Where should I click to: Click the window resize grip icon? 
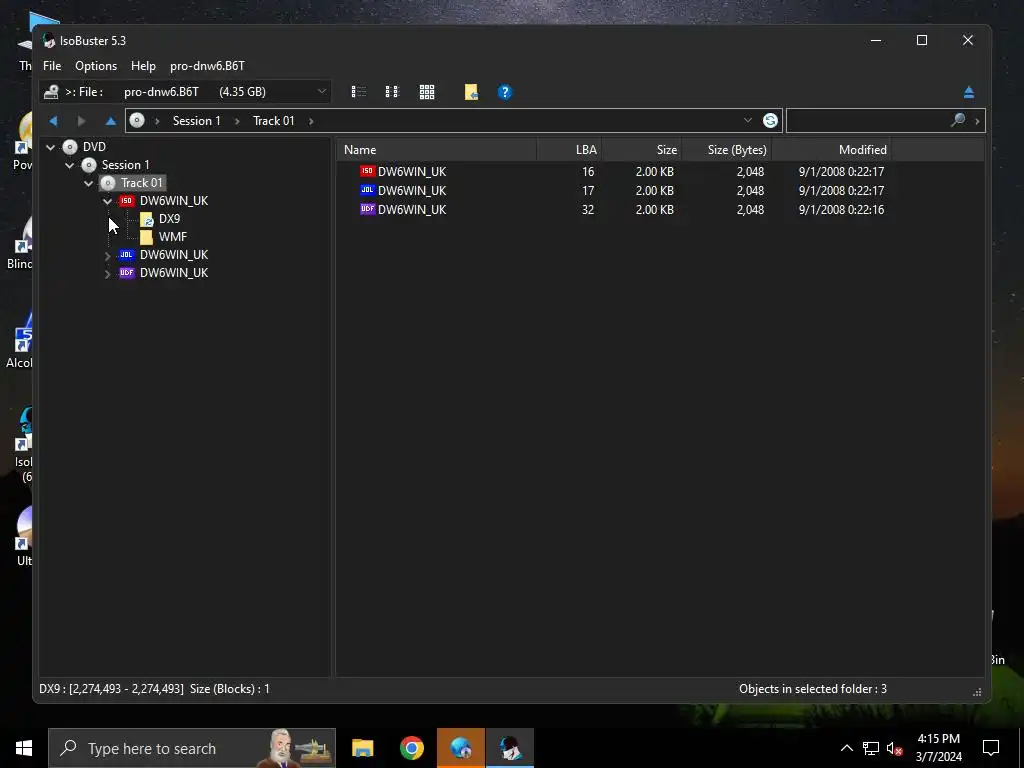click(977, 692)
